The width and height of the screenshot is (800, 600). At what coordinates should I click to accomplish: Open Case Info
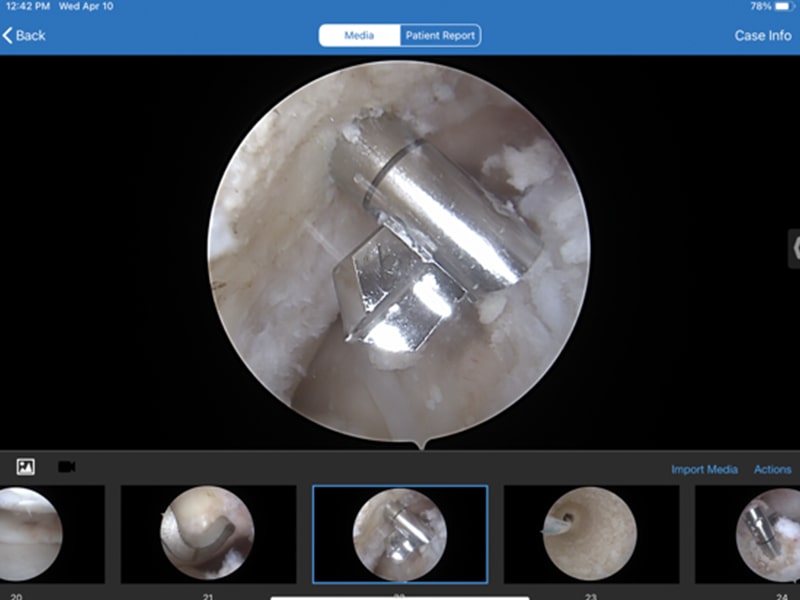pos(763,35)
